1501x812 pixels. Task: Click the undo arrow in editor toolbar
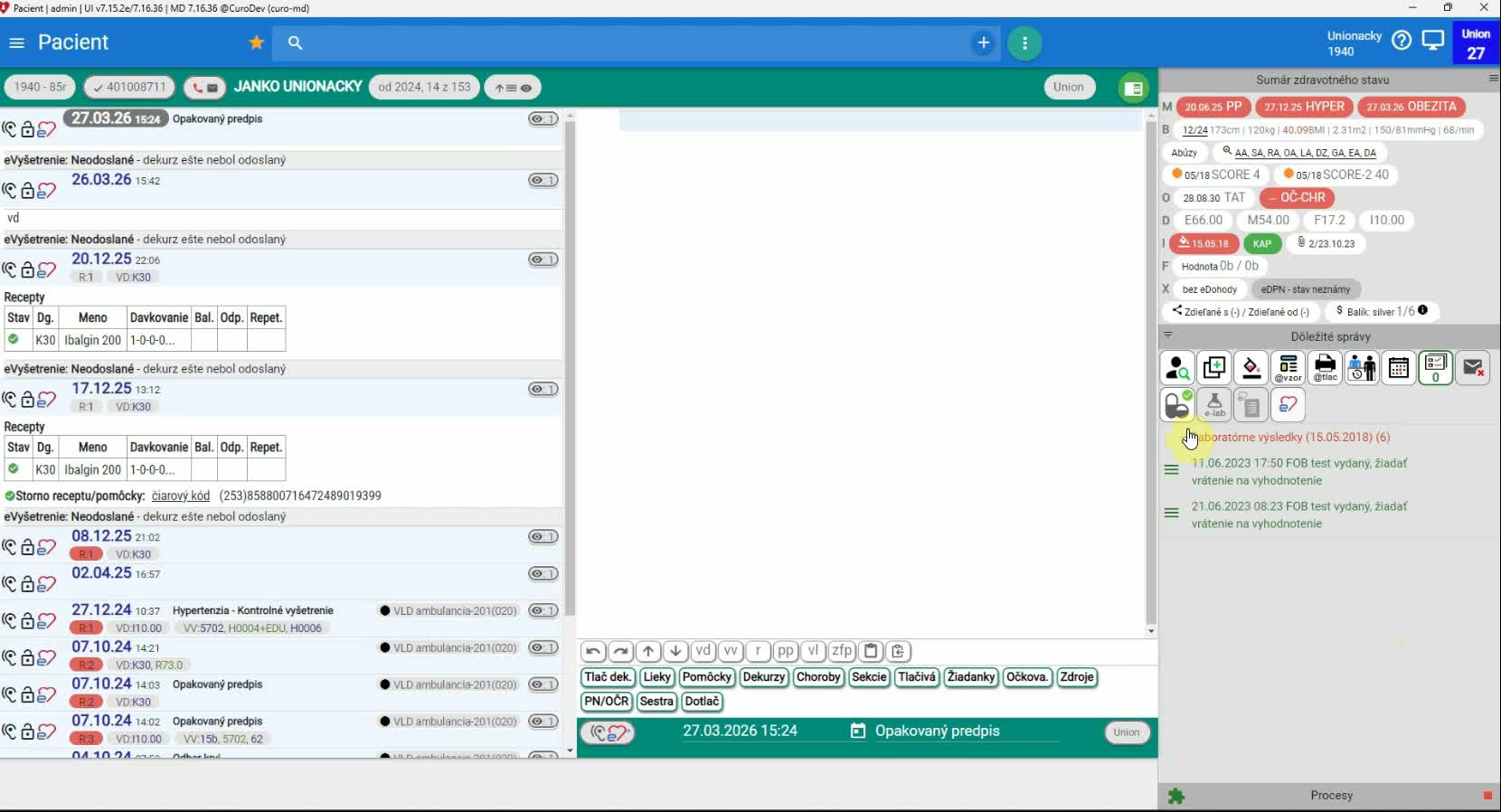tap(593, 651)
